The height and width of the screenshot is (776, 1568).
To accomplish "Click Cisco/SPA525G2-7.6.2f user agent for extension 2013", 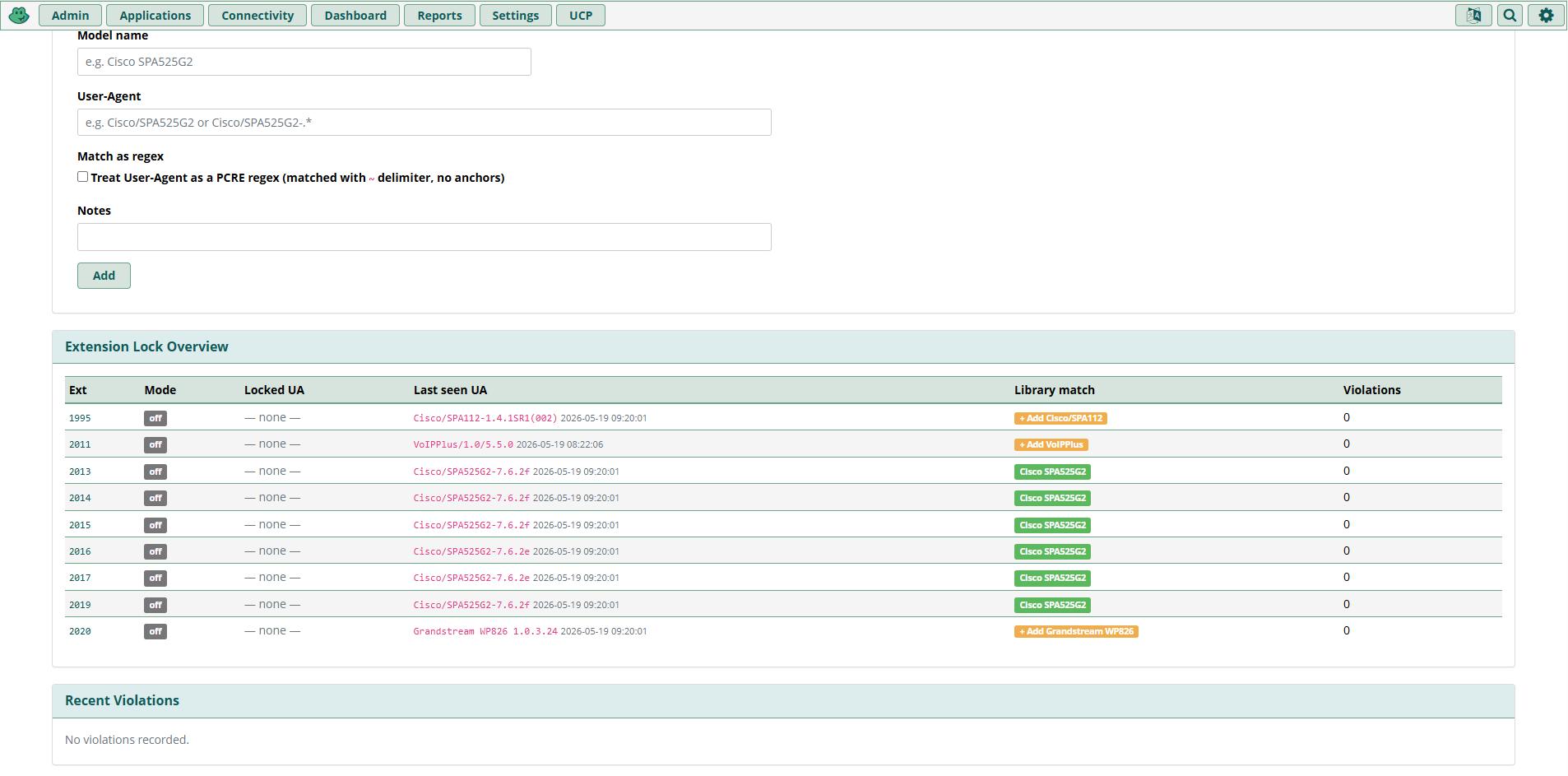I will [471, 472].
